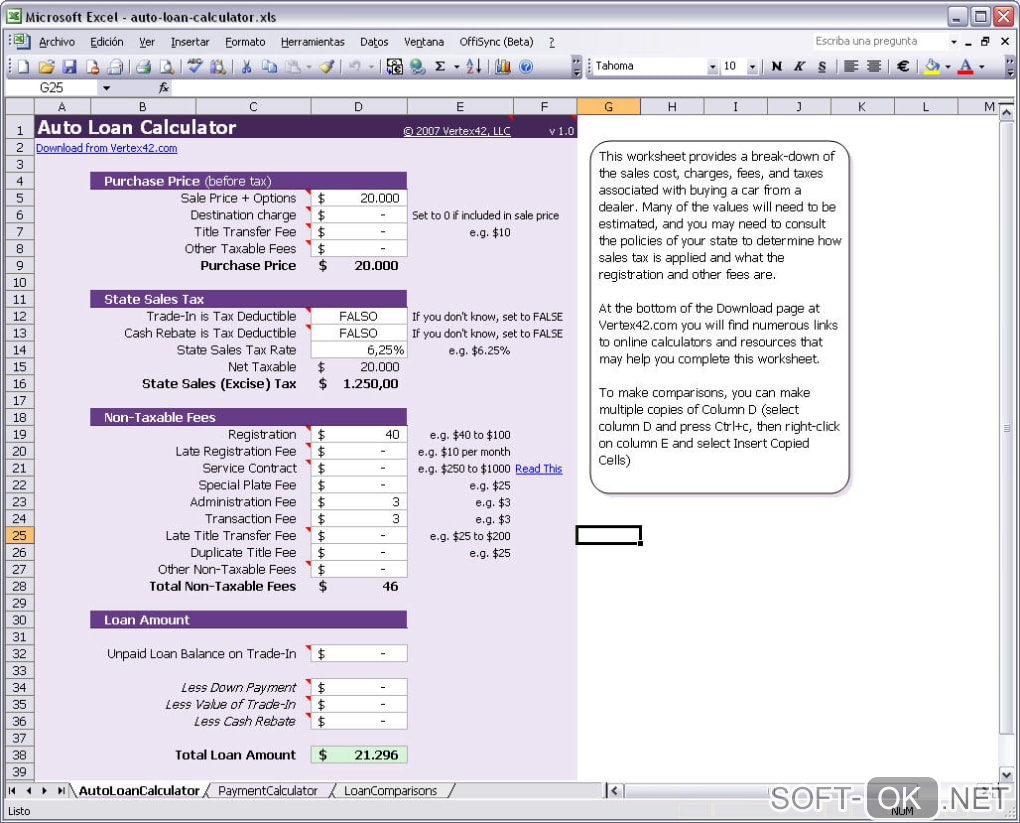Open the fill color dropdown arrow
Viewport: 1020px width, 823px height.
(948, 66)
